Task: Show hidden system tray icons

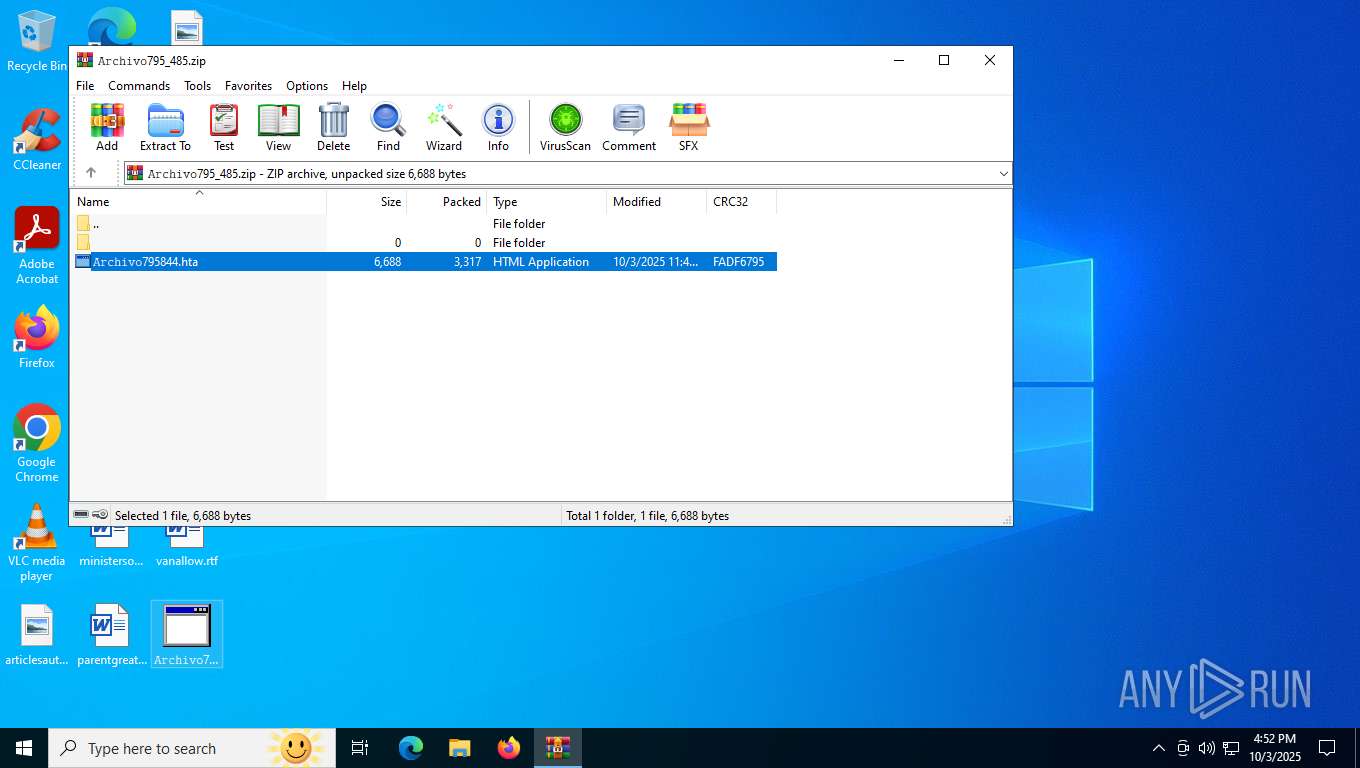Action: [x=1159, y=748]
